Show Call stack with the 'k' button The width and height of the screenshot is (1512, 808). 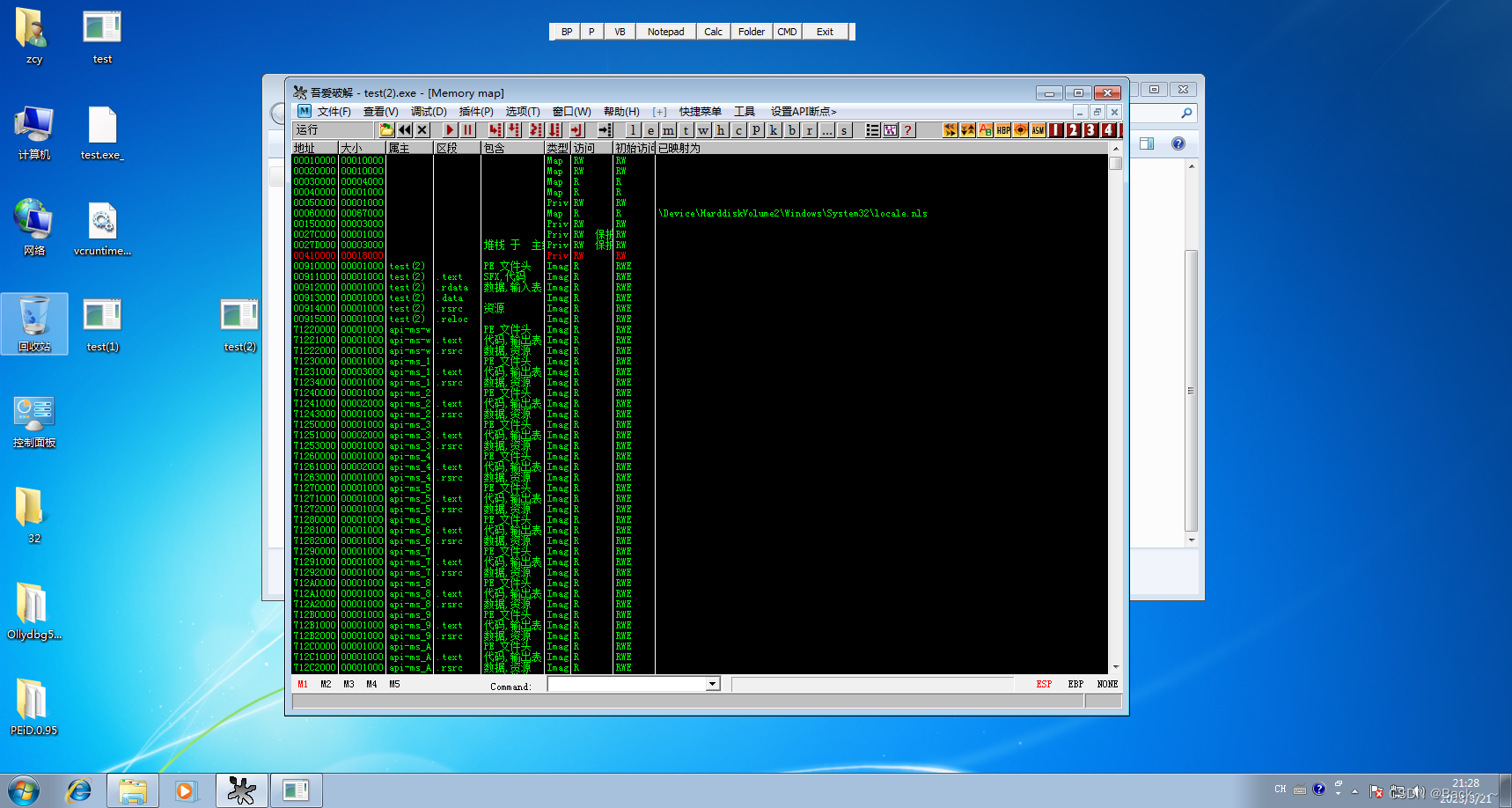coord(774,130)
